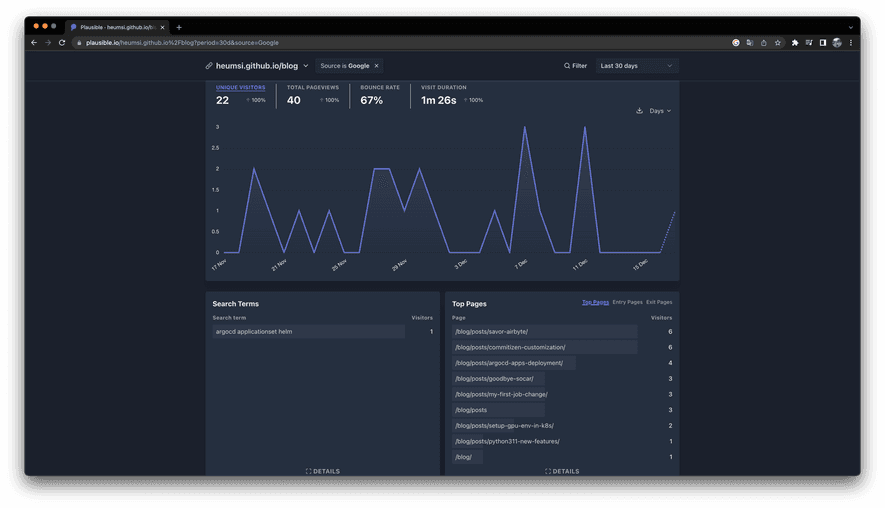The height and width of the screenshot is (508, 885).
Task: Open a new browser tab
Action: tap(179, 27)
